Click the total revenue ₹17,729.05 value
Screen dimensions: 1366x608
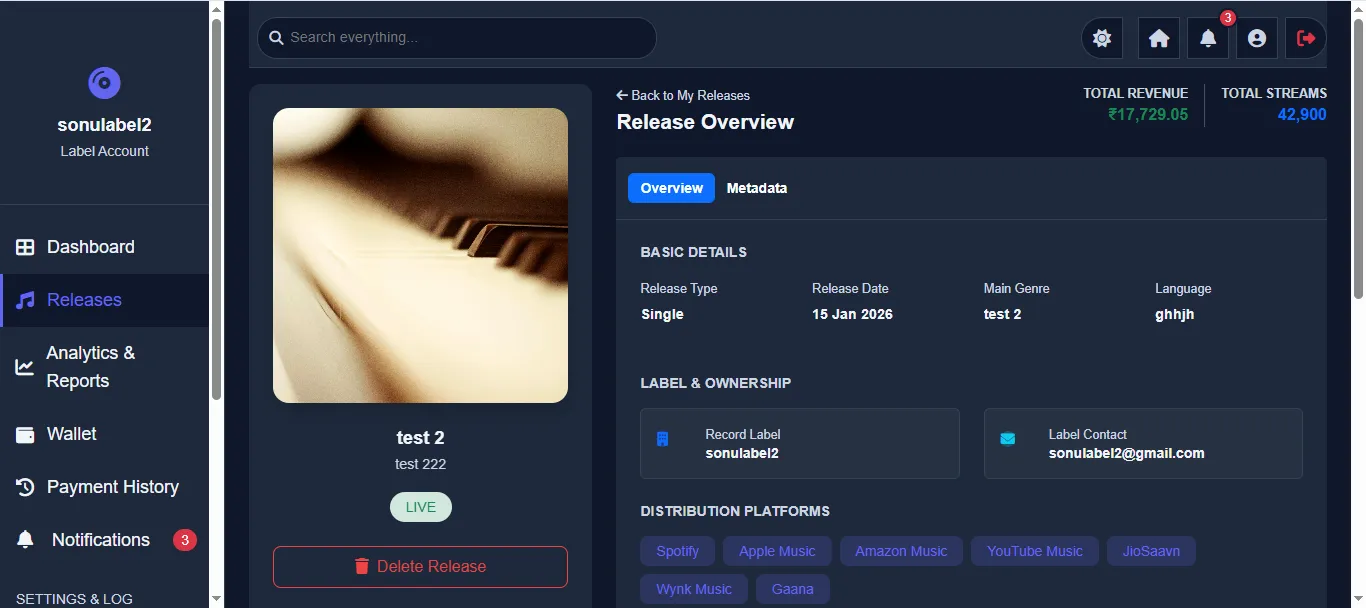click(1148, 115)
